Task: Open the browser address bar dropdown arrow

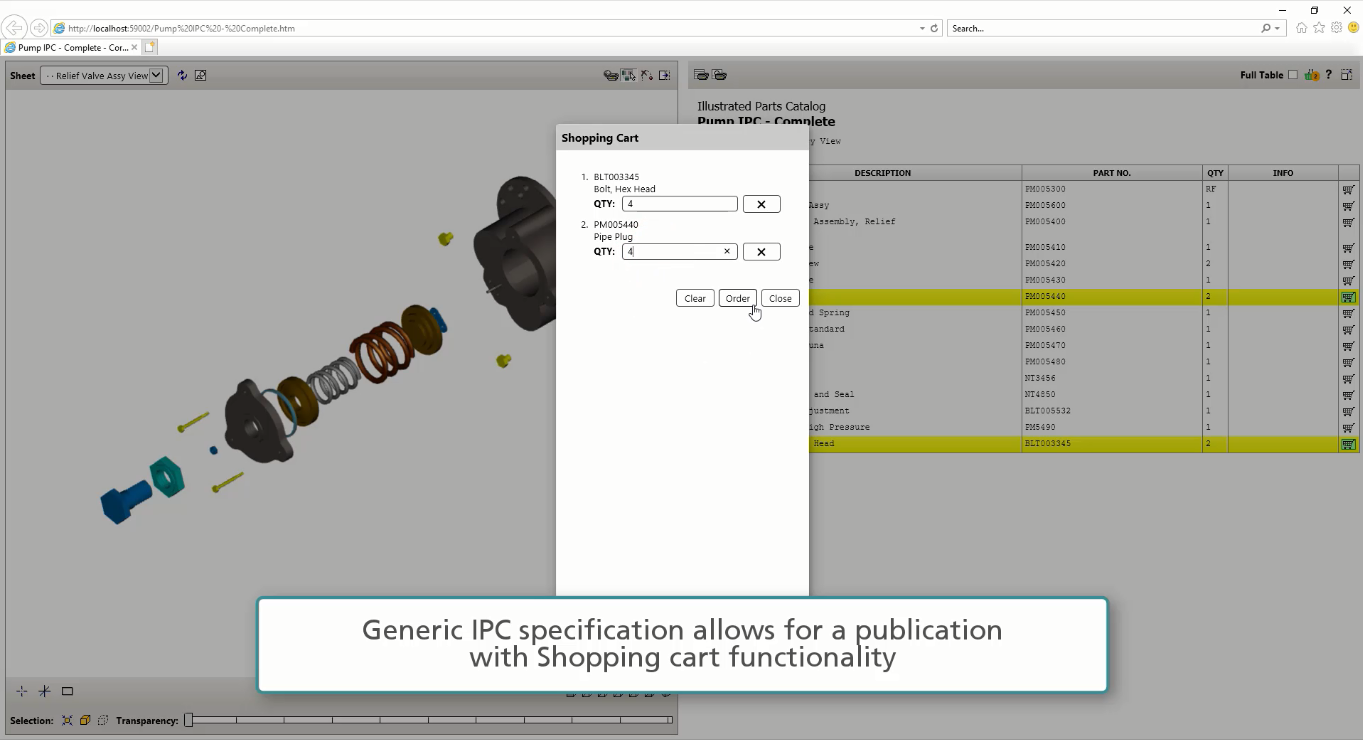Action: pyautogui.click(x=922, y=28)
